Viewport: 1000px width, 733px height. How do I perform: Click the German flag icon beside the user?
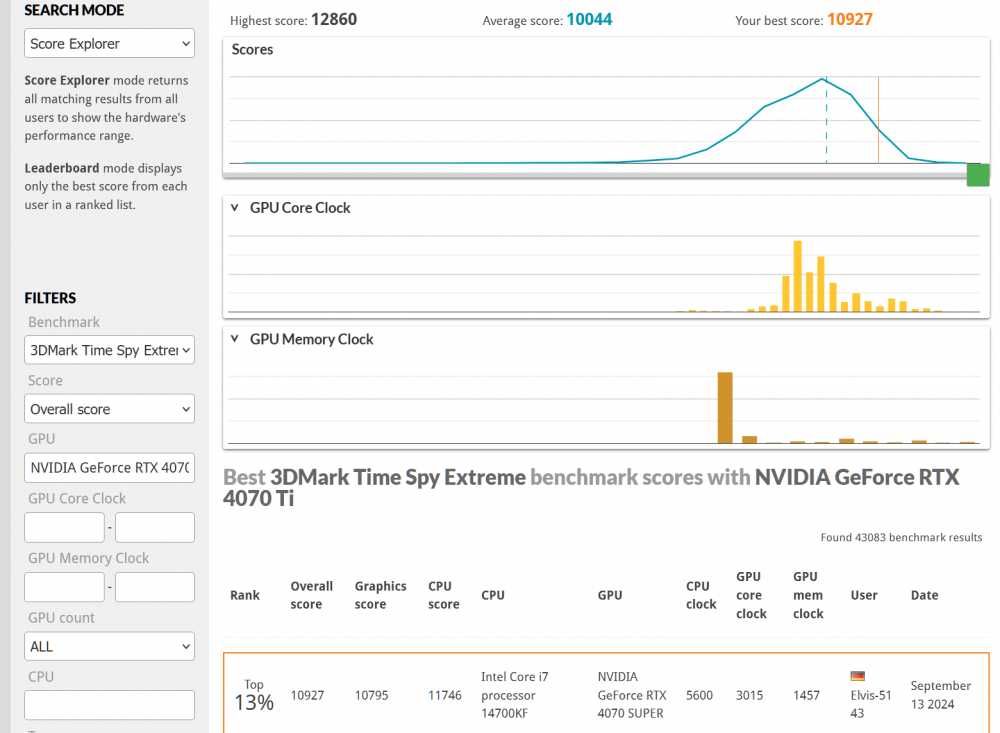click(x=857, y=677)
